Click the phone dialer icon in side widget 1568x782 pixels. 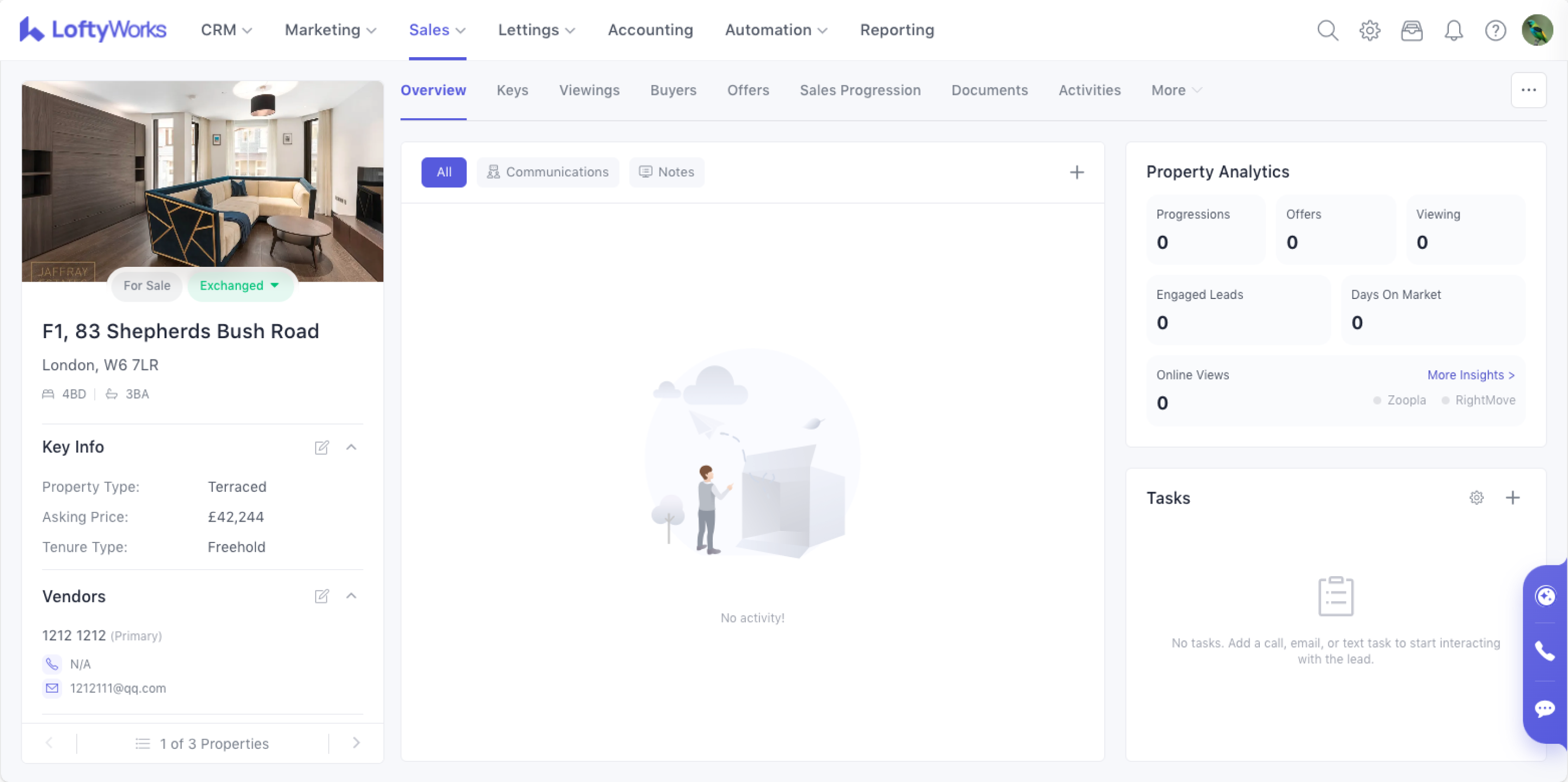click(x=1544, y=651)
